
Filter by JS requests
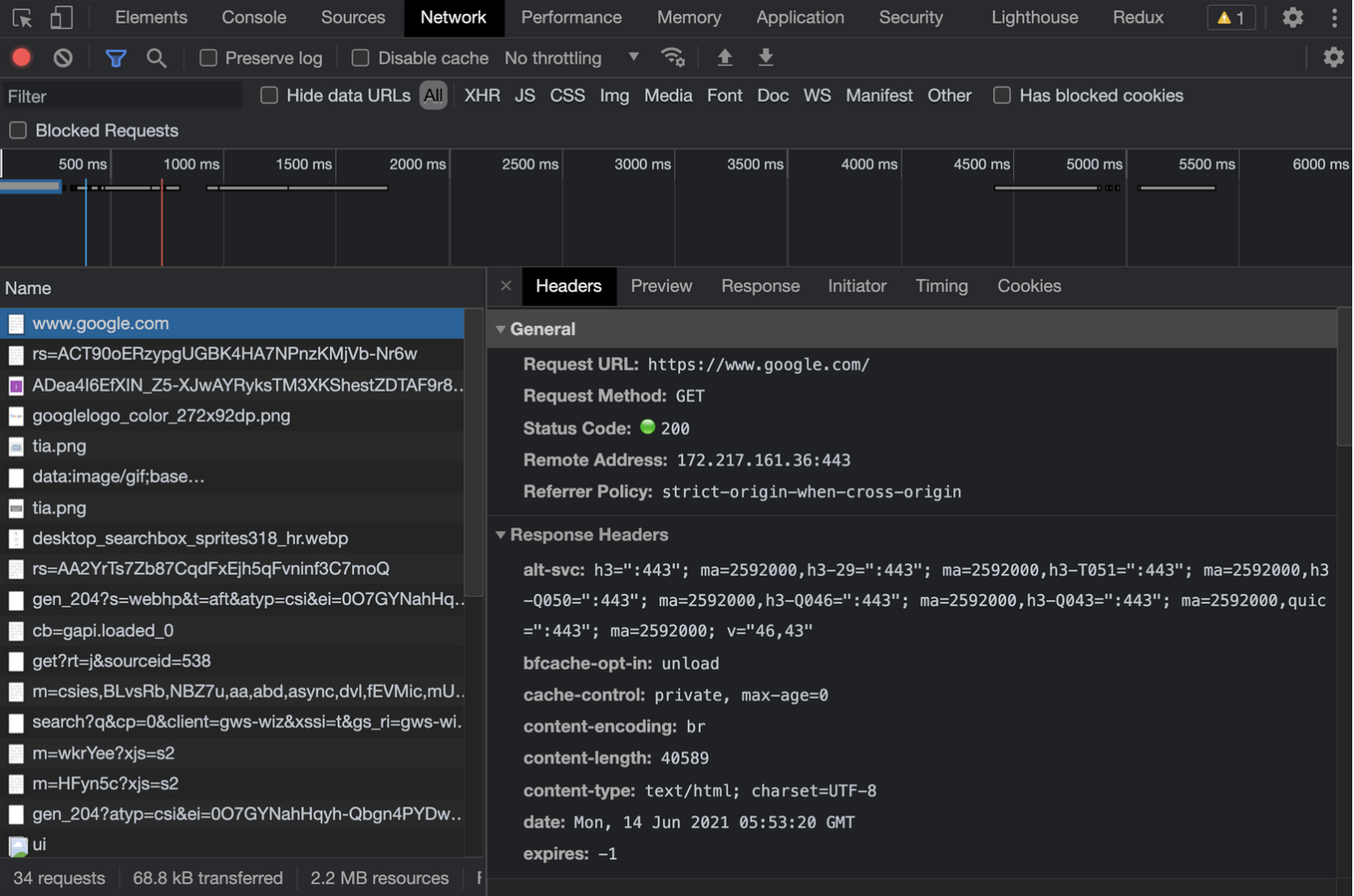(x=525, y=95)
